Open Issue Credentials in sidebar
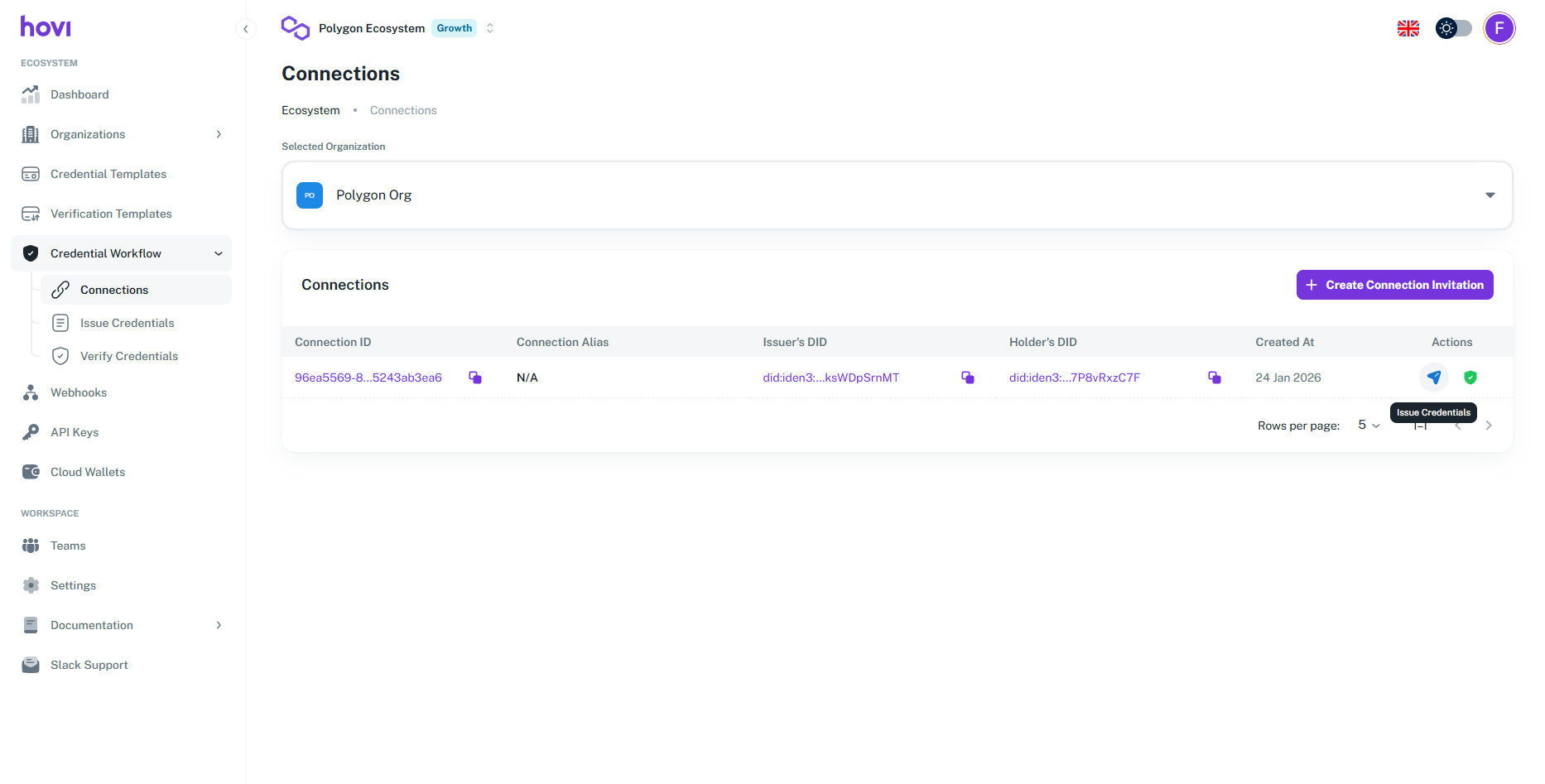This screenshot has height=784, width=1545. pos(127,323)
